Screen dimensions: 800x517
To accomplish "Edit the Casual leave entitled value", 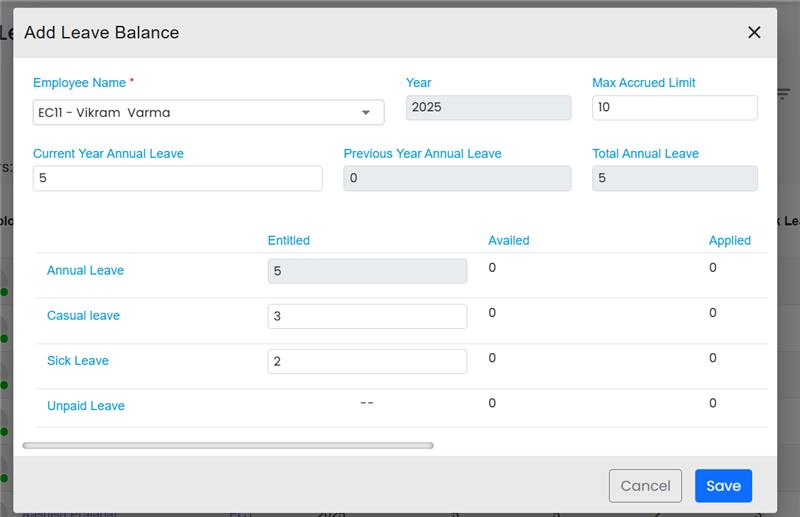I will click(367, 316).
